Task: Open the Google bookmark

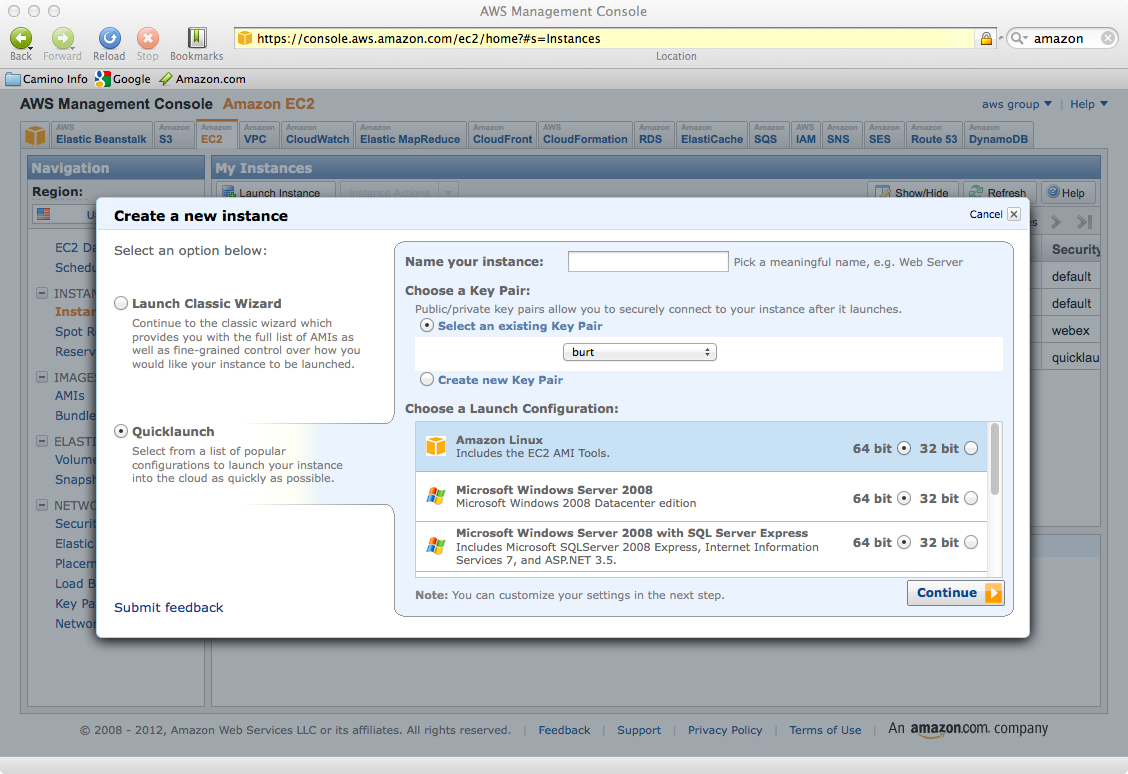Action: pyautogui.click(x=123, y=79)
